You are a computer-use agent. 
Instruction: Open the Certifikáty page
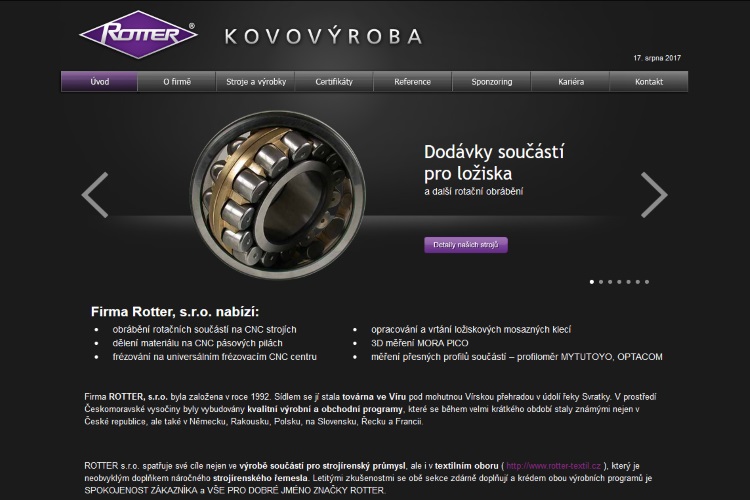[x=334, y=81]
